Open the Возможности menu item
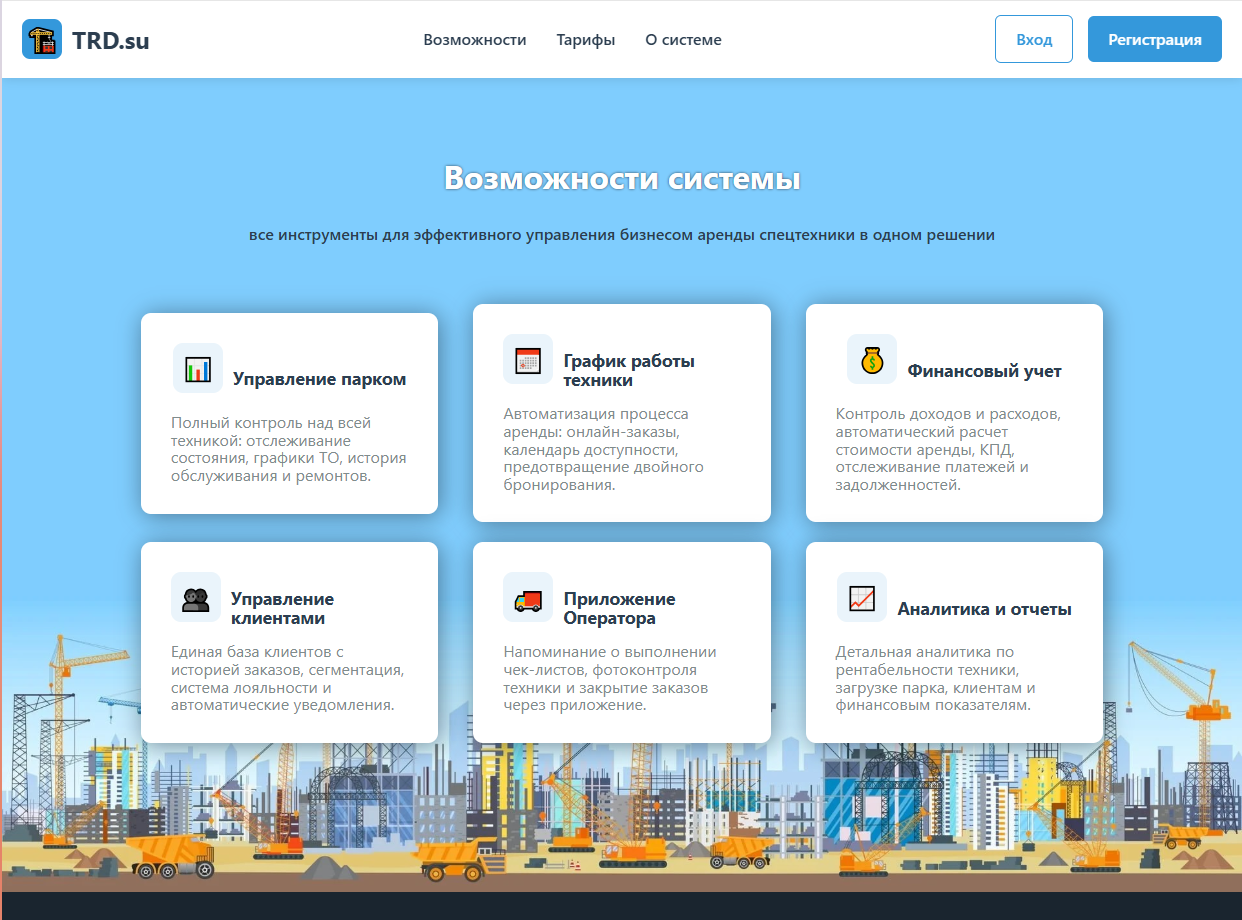This screenshot has height=920, width=1242. [475, 40]
